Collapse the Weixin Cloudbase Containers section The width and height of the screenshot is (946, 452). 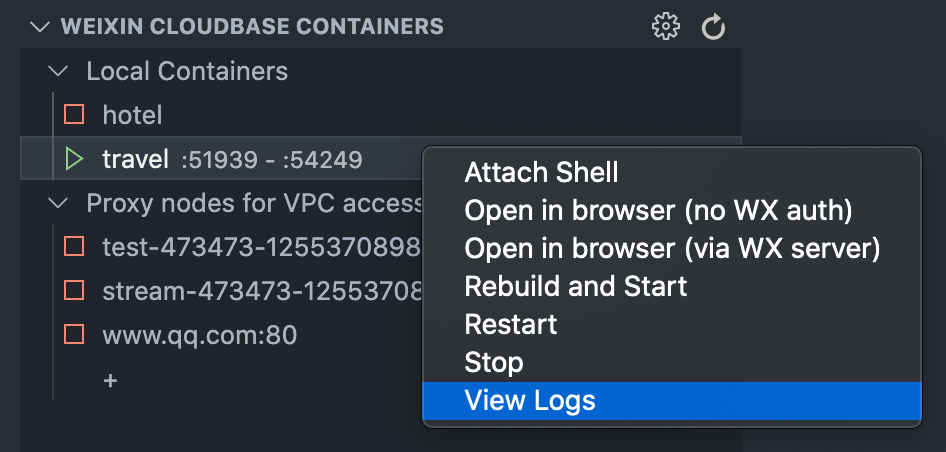coord(40,27)
